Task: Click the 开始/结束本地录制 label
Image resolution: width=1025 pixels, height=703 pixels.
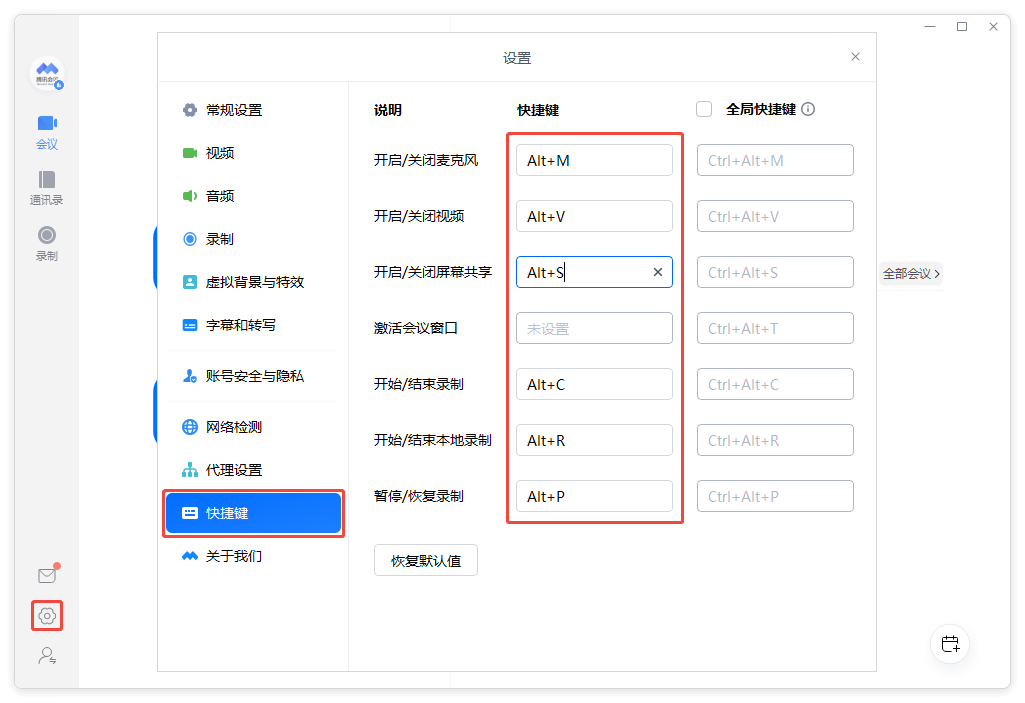Action: point(433,440)
